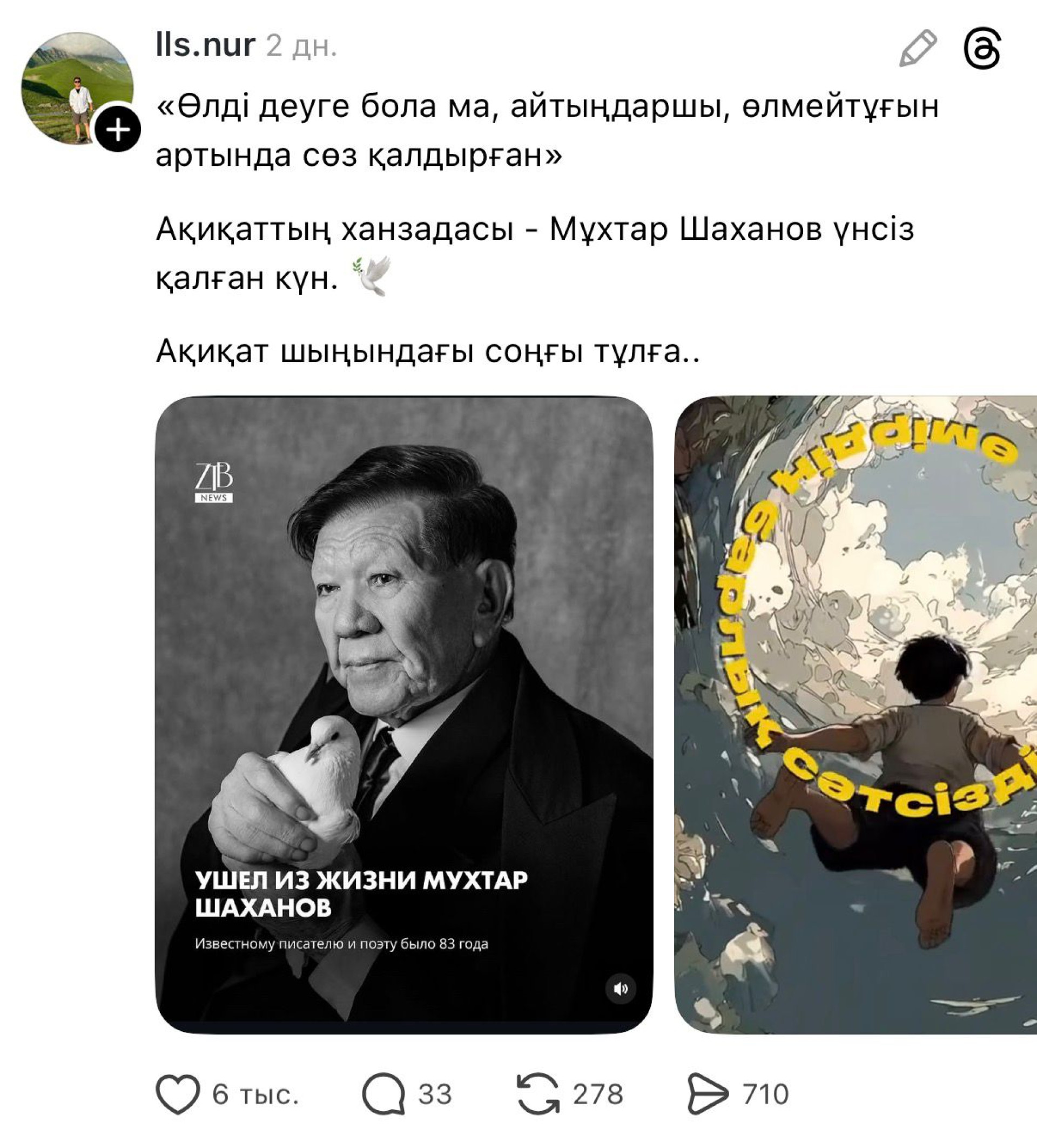Open the Ils.nur username link
Screen dimensions: 1037x1148
coord(205,45)
